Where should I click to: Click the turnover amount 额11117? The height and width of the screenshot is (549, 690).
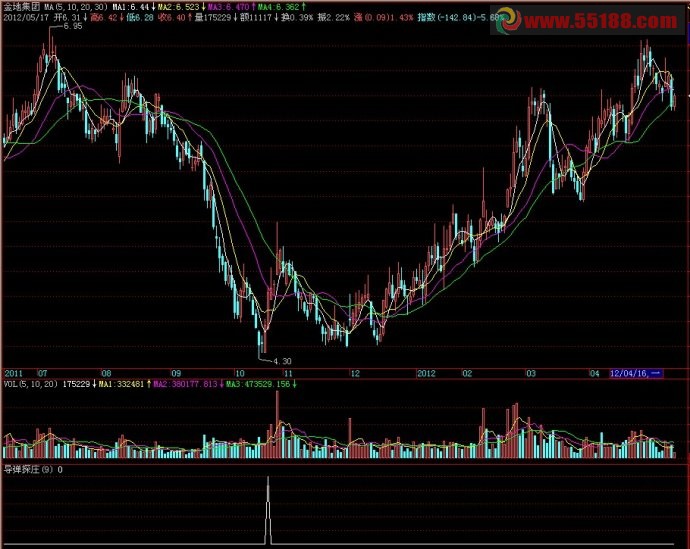click(x=256, y=18)
